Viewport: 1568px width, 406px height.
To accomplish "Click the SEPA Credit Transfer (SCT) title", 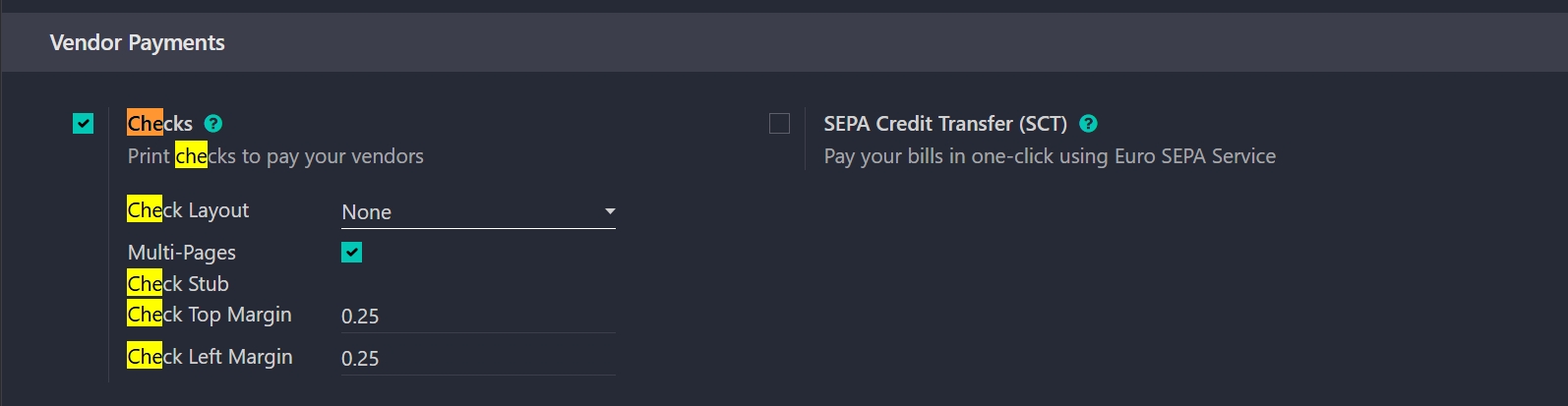I will (944, 124).
